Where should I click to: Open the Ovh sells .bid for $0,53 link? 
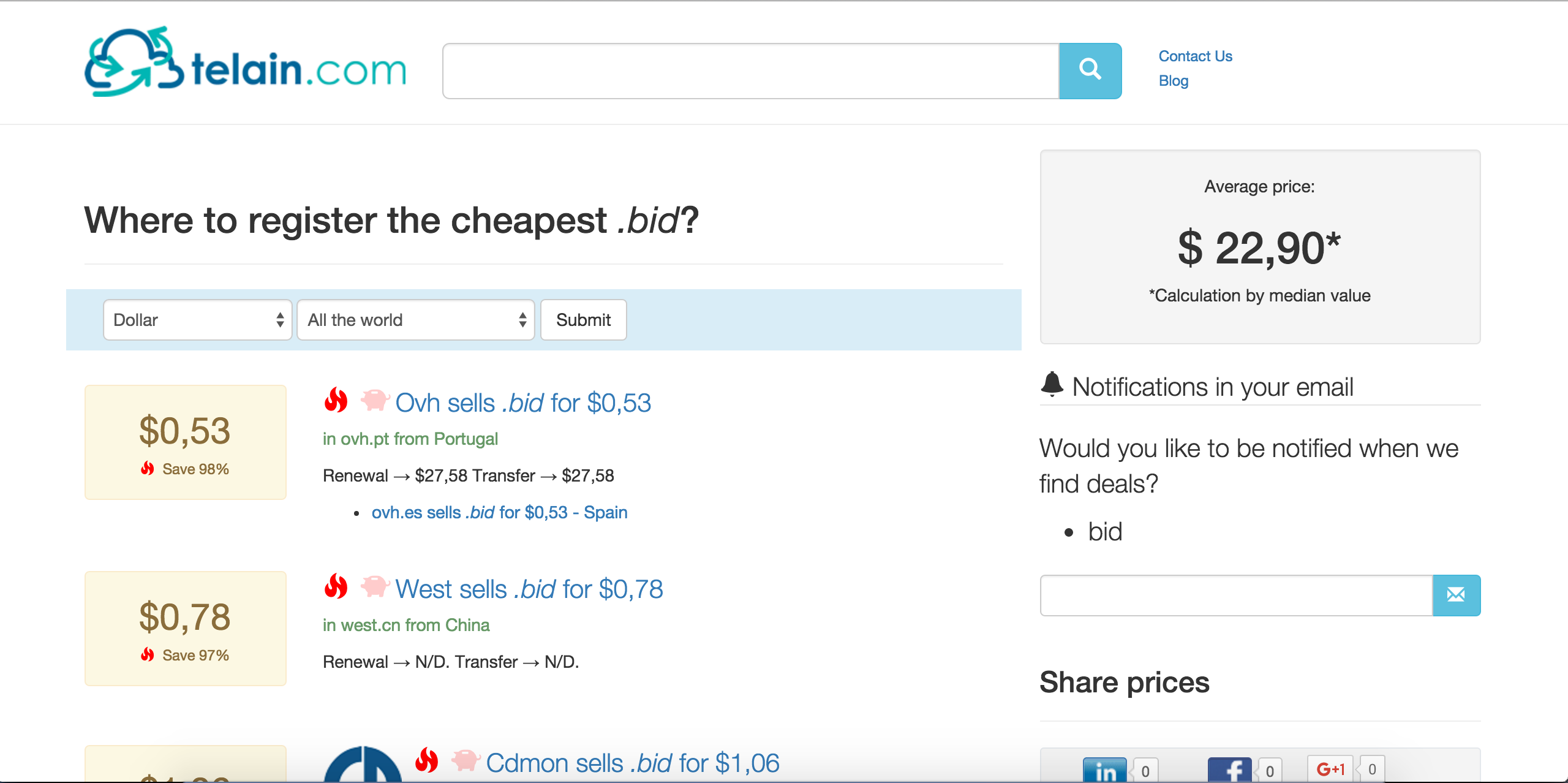point(522,403)
